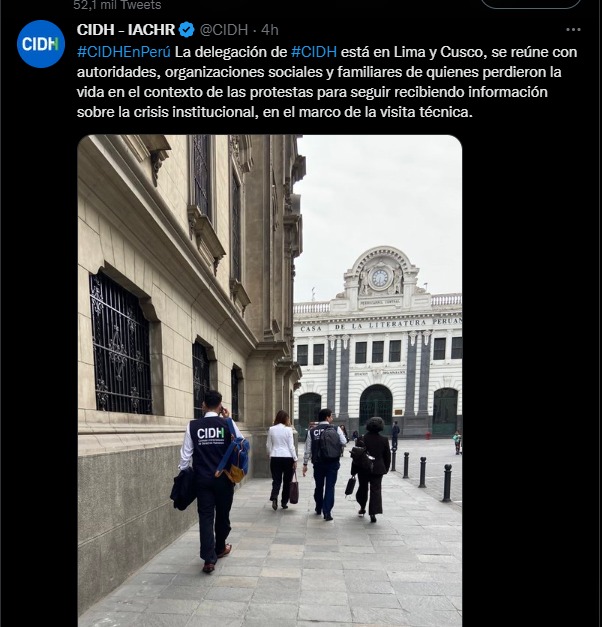
Task: Open the attached street photo
Action: tap(270, 381)
